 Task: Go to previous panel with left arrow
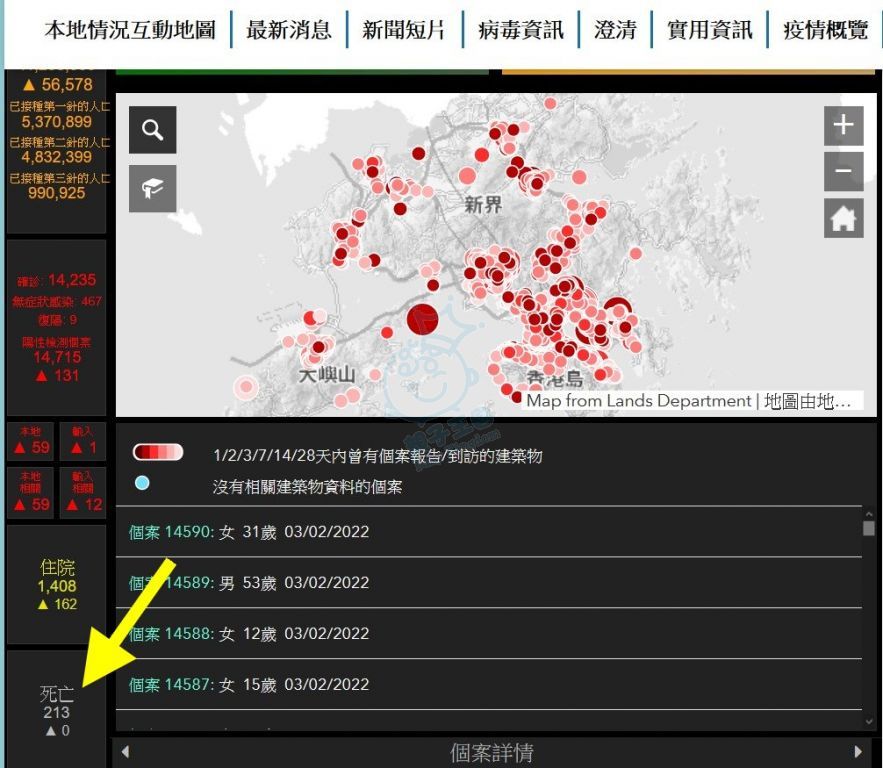pos(125,752)
